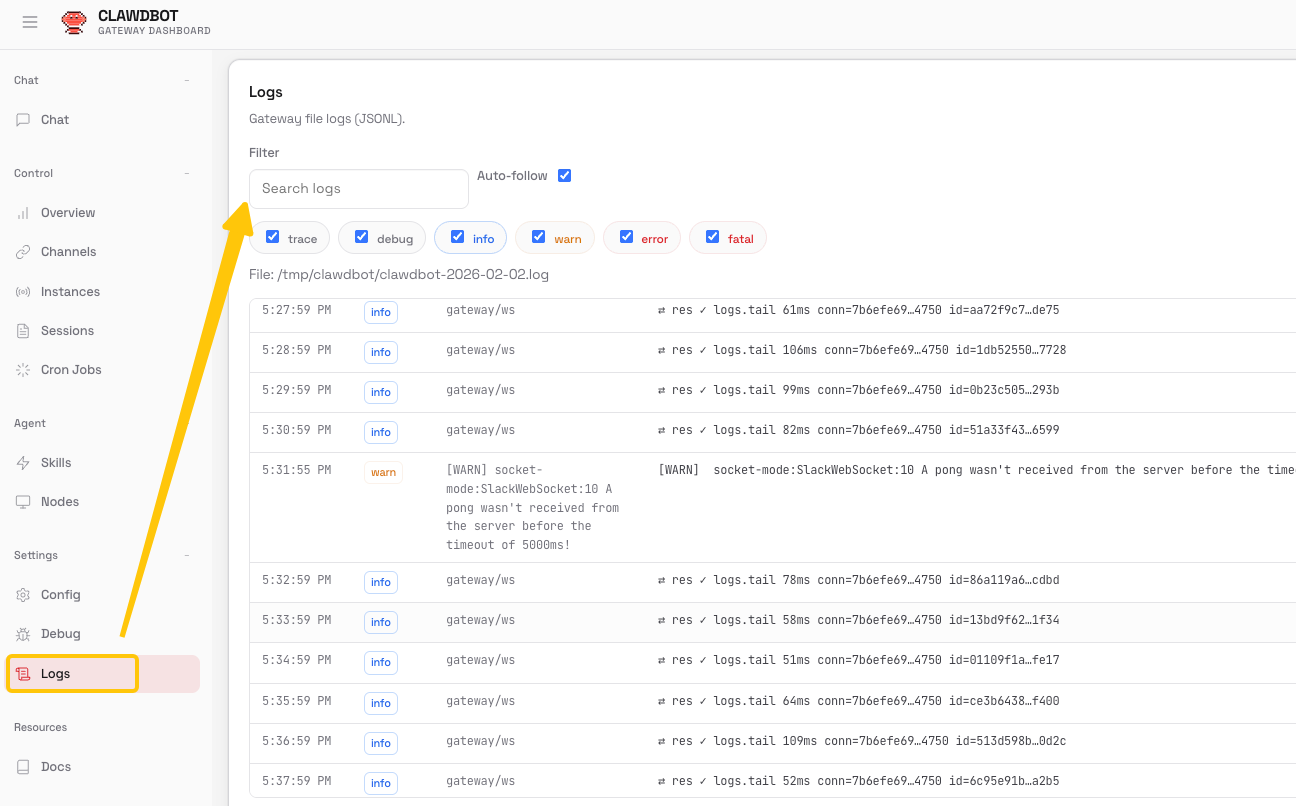Open Skills via lightning bolt icon

(23, 463)
